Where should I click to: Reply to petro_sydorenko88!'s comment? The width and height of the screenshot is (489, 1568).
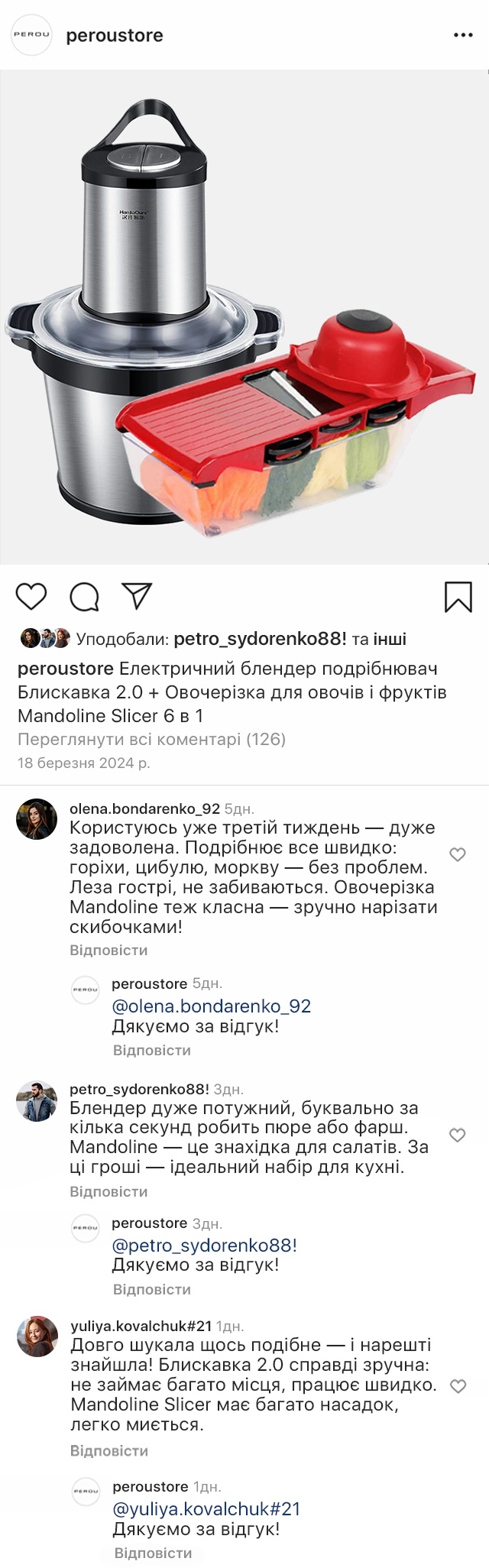(108, 1191)
